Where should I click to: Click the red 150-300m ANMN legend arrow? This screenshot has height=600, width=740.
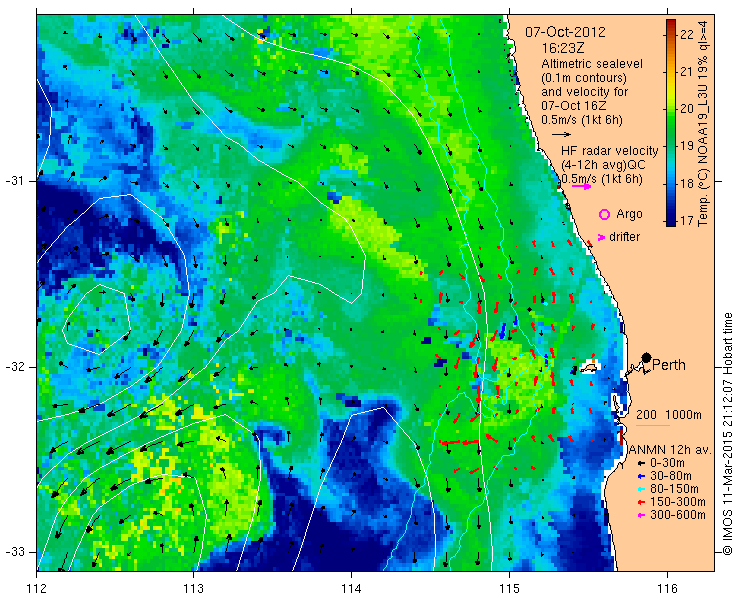click(x=641, y=502)
